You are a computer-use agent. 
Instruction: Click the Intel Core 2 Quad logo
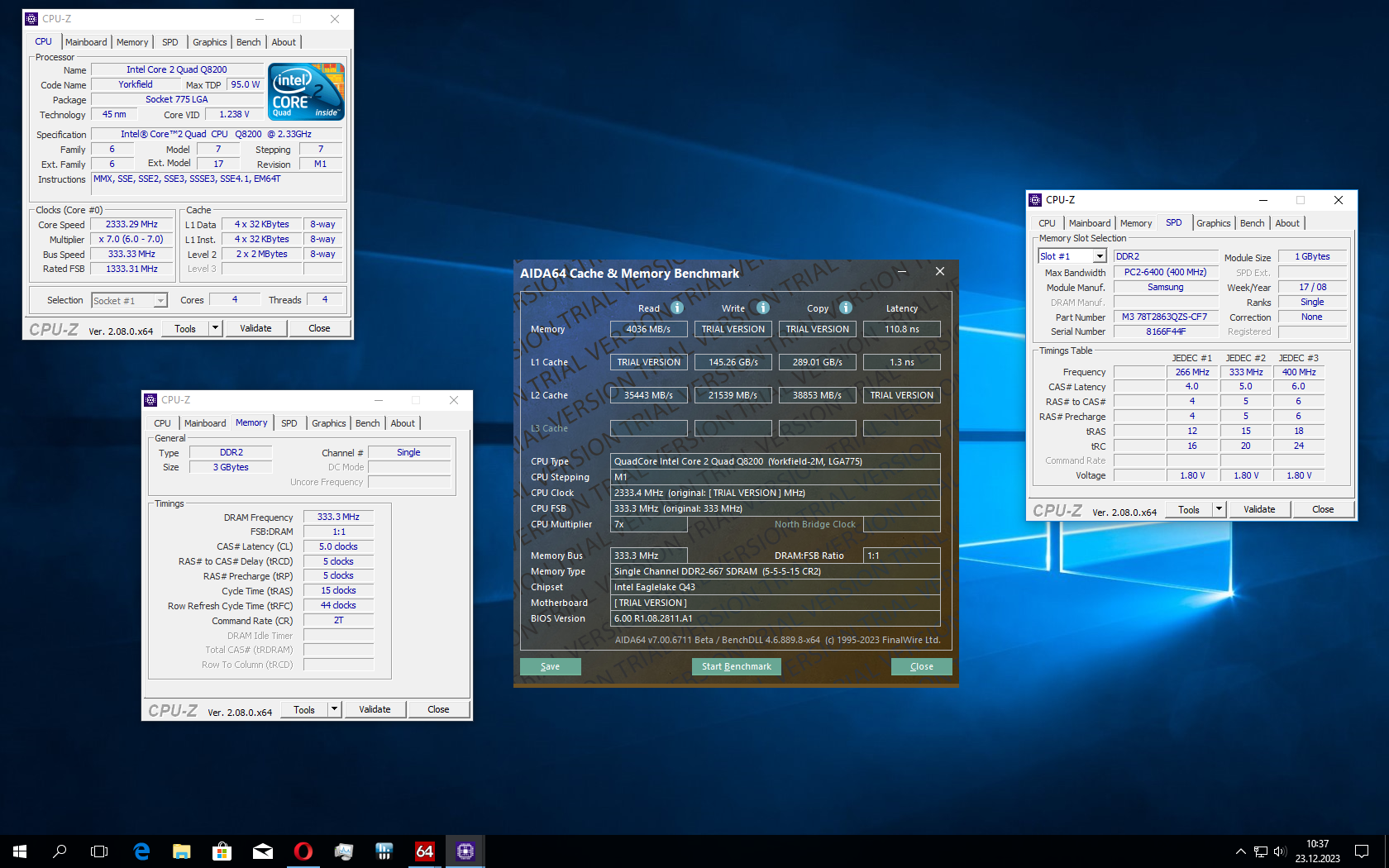[x=307, y=92]
